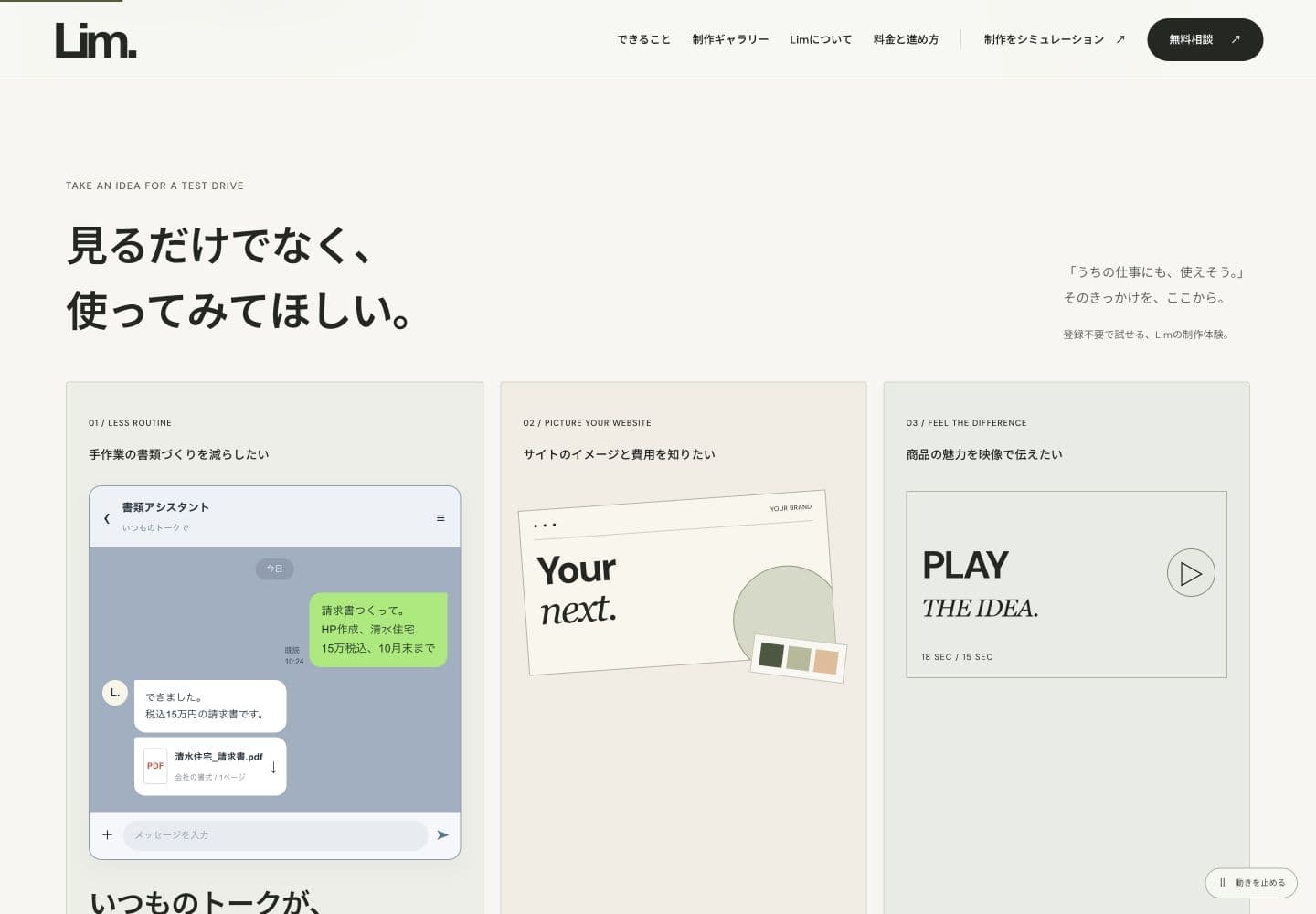
Task: Click the 手作業の書類づくりを減らしたい heading
Action: click(178, 454)
